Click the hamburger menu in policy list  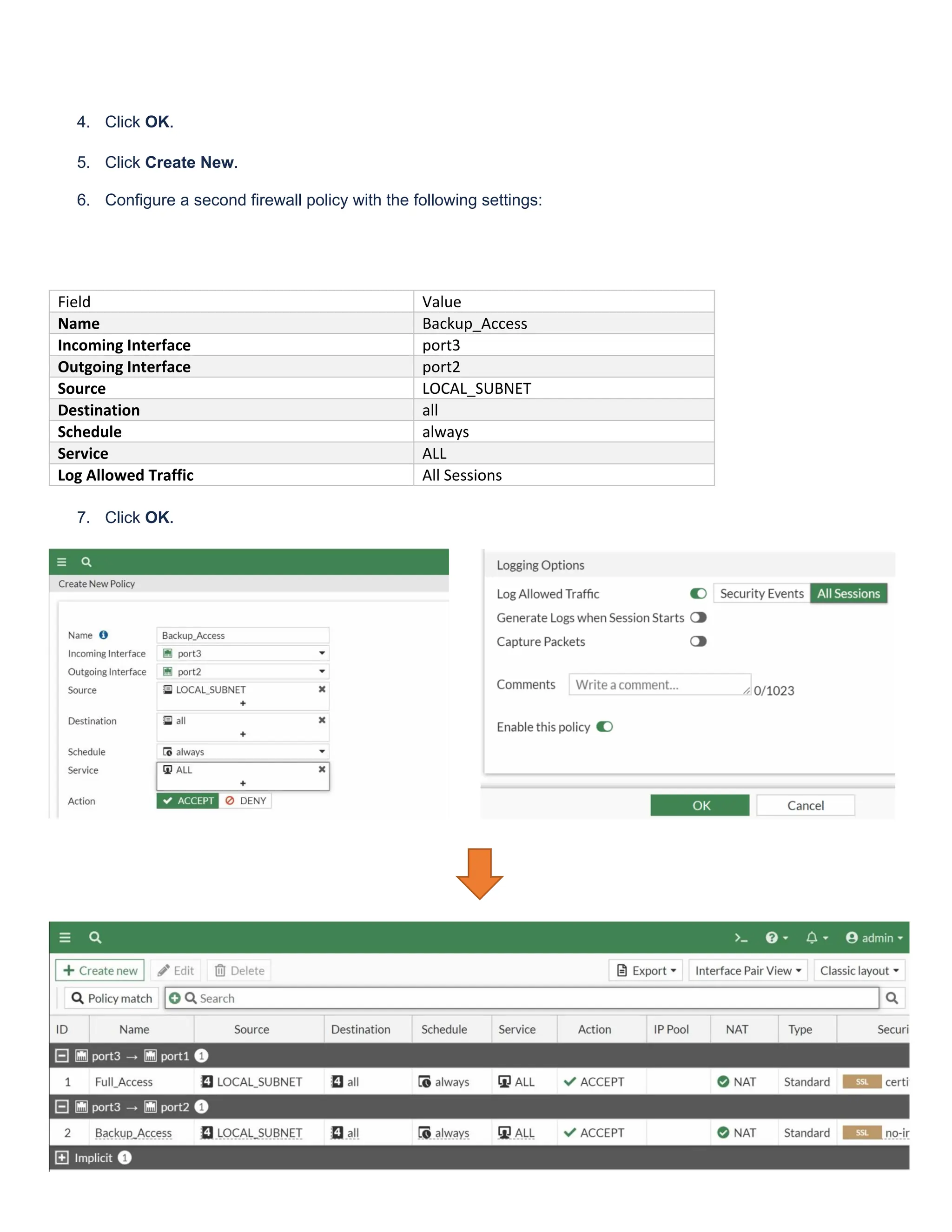point(65,938)
